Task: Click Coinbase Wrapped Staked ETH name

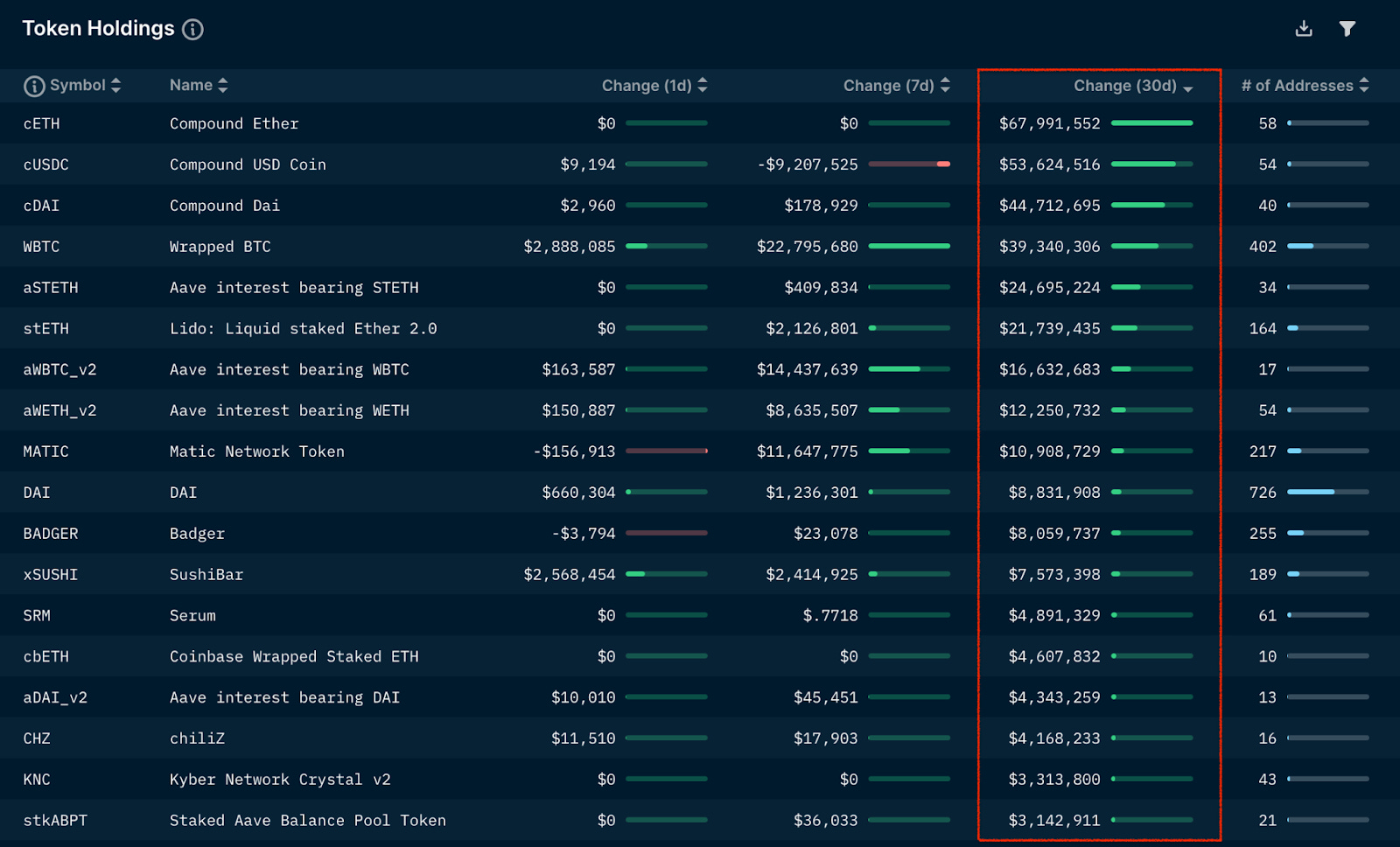Action: [294, 656]
